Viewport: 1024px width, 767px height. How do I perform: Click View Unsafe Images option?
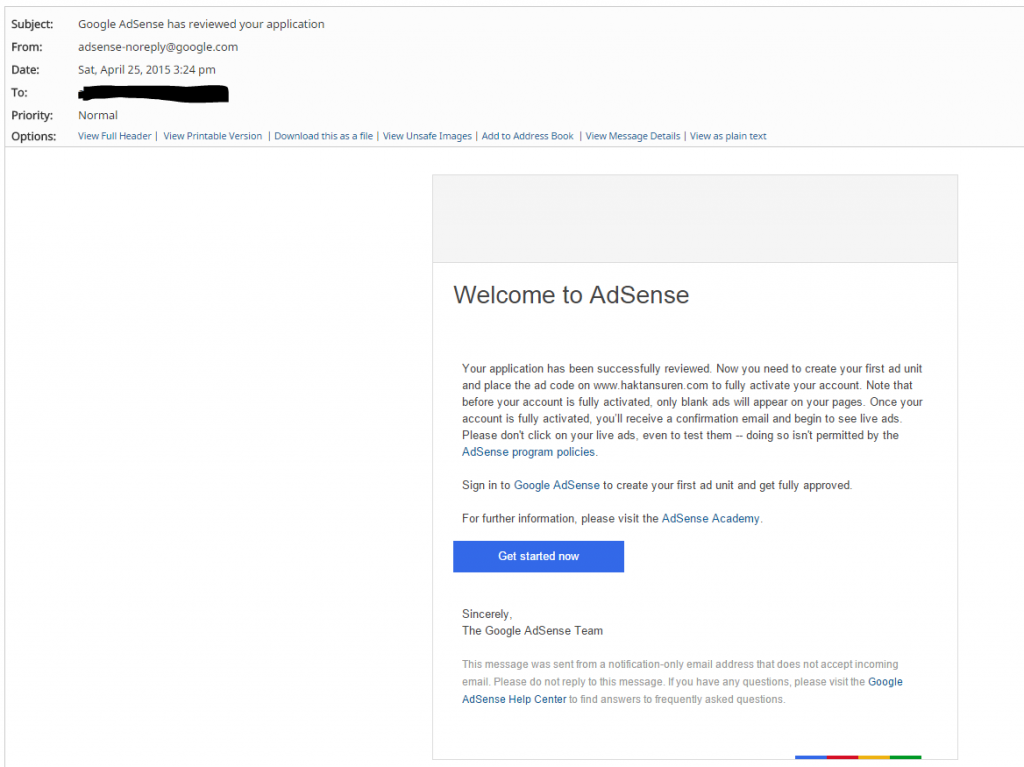(427, 136)
